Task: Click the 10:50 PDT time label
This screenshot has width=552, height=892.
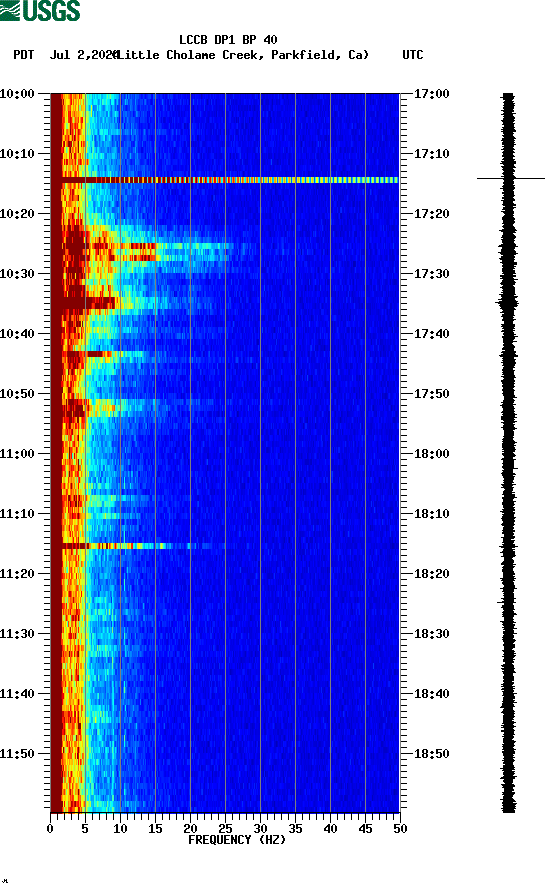Action: click(x=18, y=394)
